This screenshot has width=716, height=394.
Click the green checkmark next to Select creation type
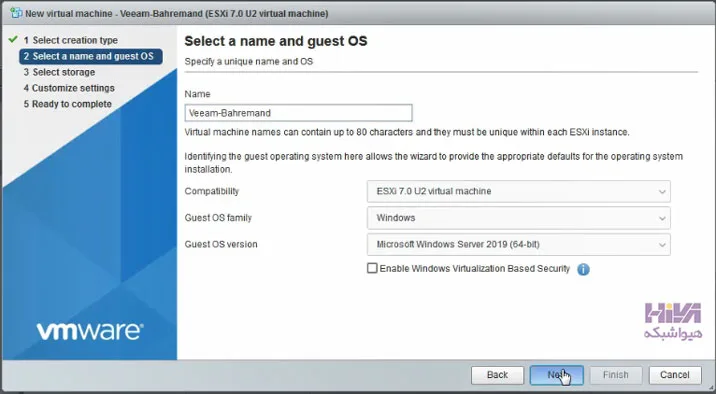[x=13, y=40]
